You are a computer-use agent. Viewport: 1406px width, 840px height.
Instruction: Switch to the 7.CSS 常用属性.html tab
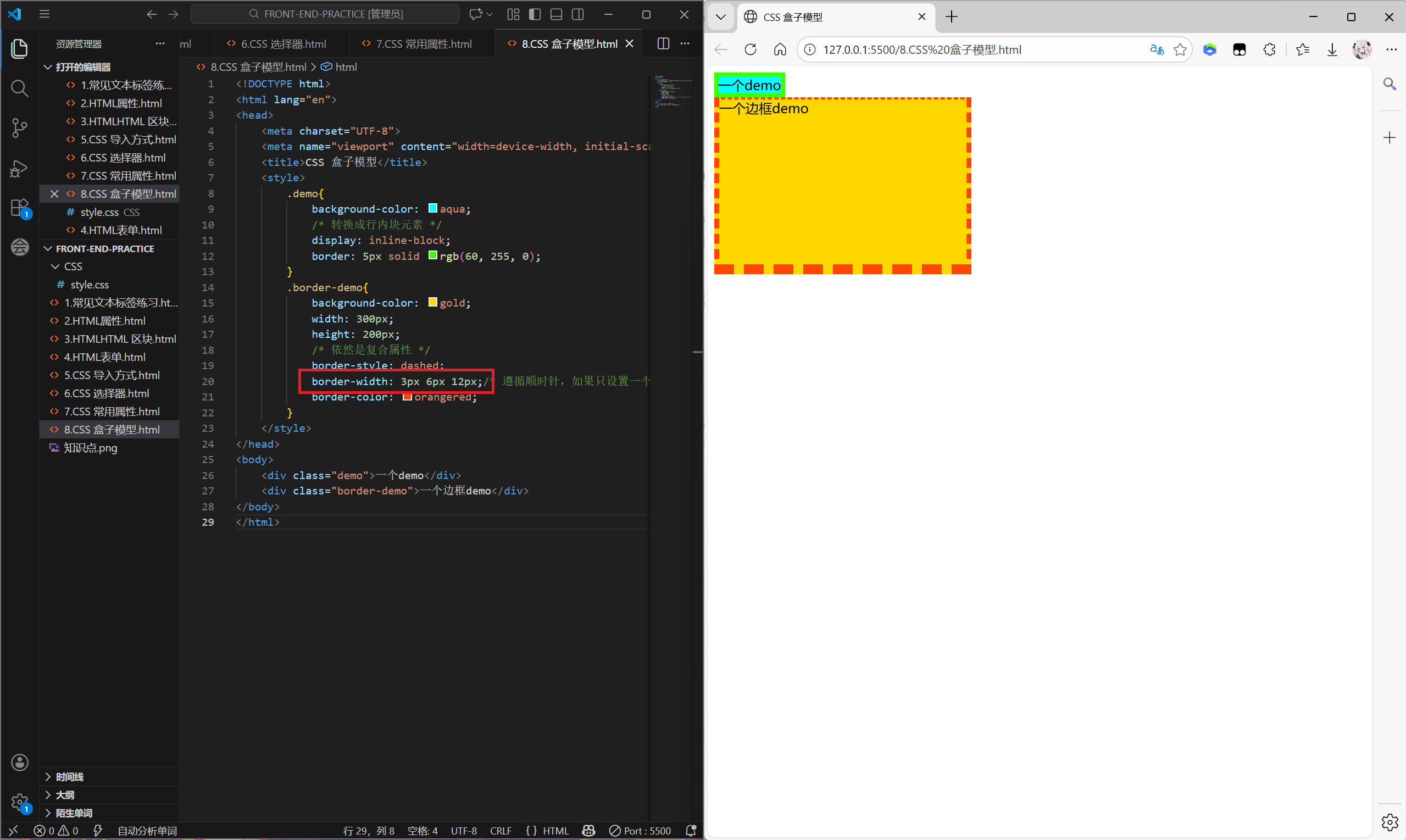[x=423, y=43]
